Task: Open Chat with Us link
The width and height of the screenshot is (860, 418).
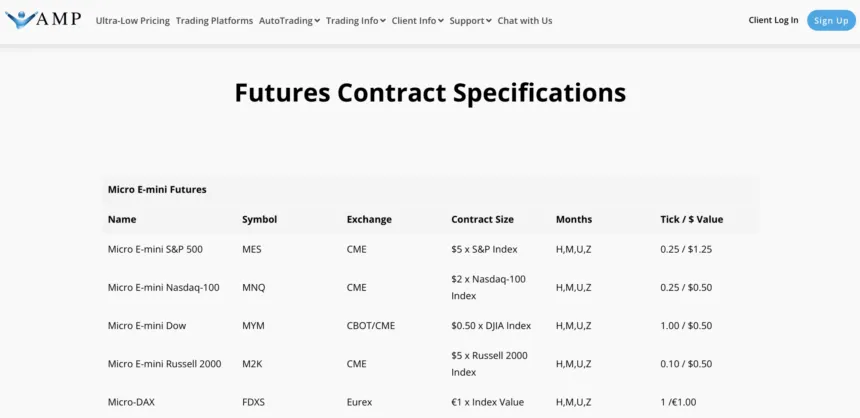Action: tap(524, 21)
